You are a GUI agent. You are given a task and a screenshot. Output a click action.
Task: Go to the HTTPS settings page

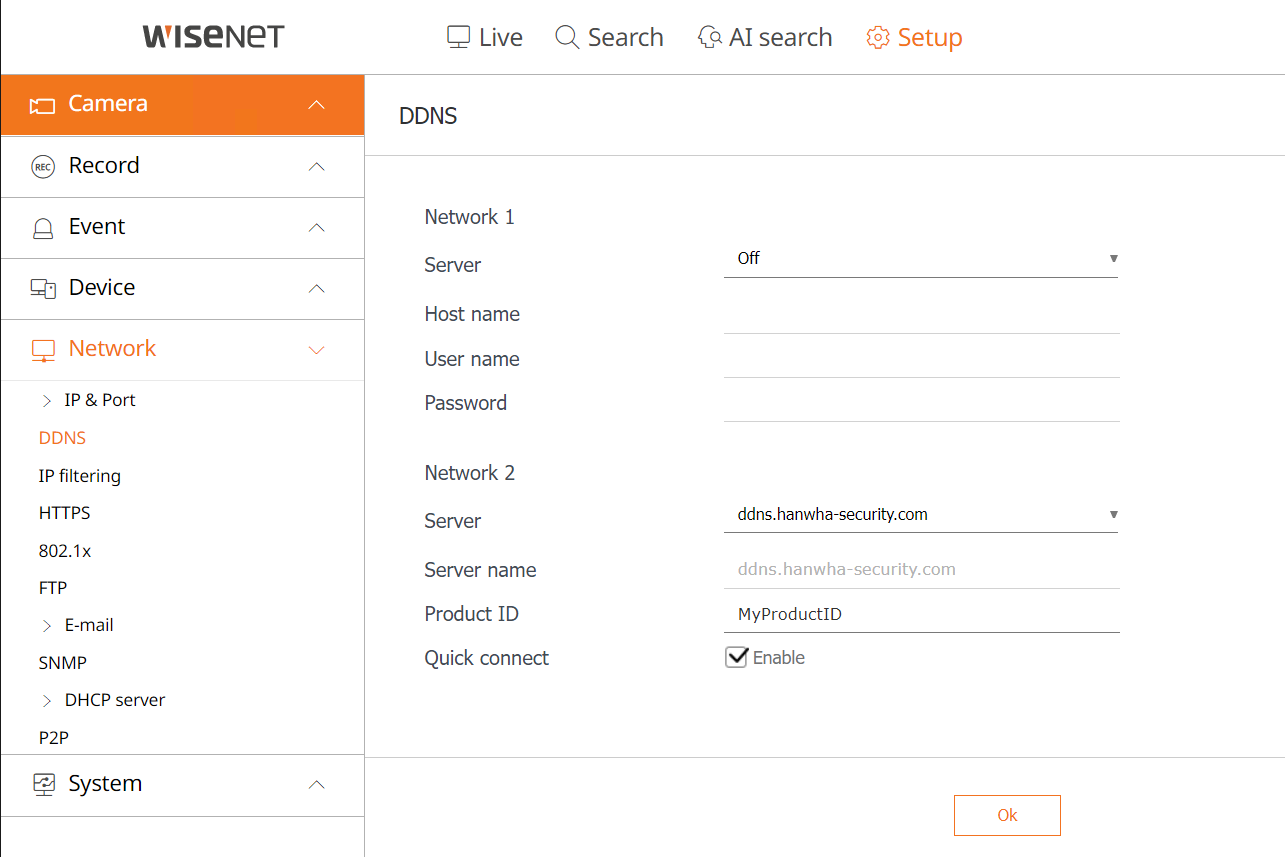64,513
